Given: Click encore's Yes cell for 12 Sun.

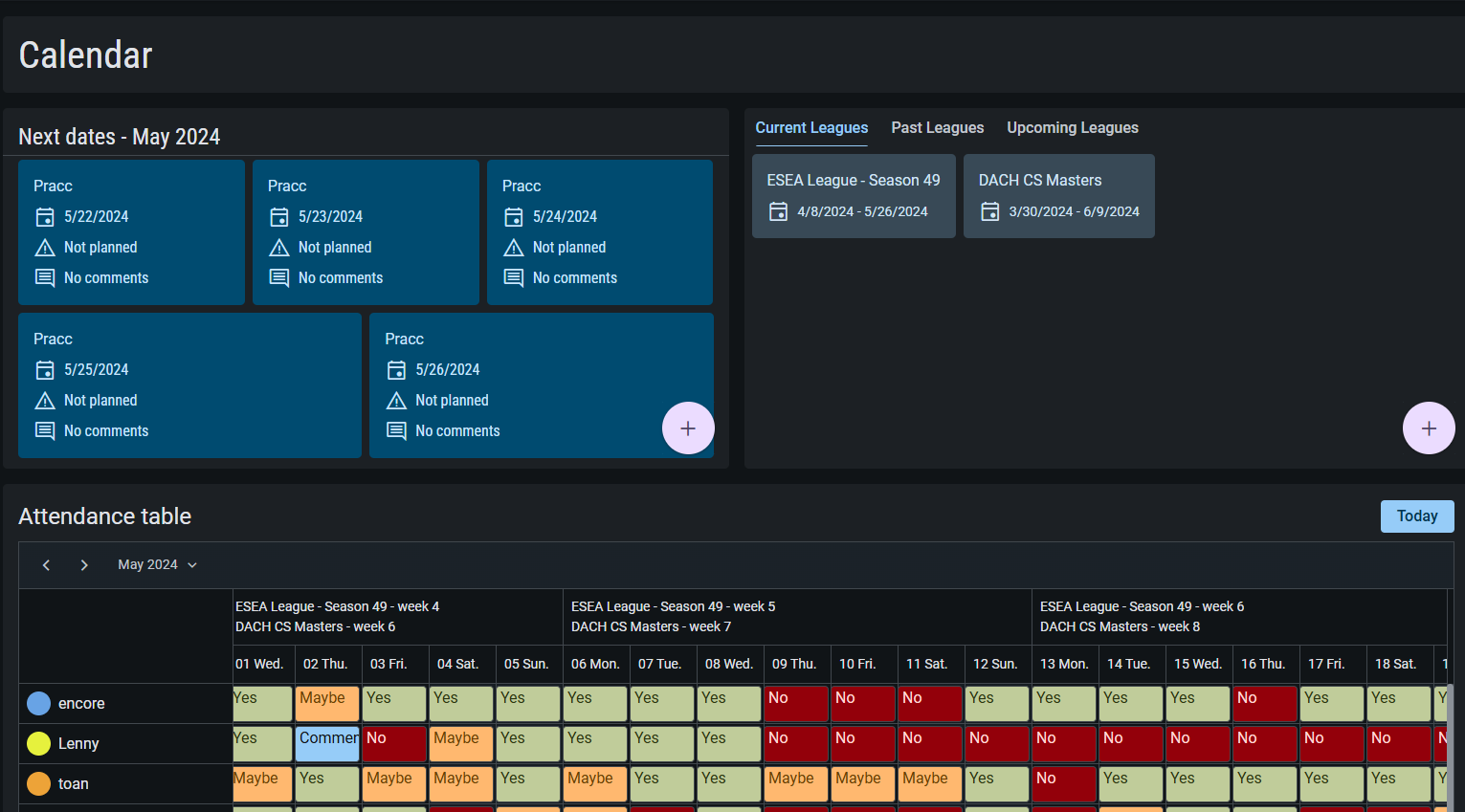Looking at the screenshot, I should (997, 704).
